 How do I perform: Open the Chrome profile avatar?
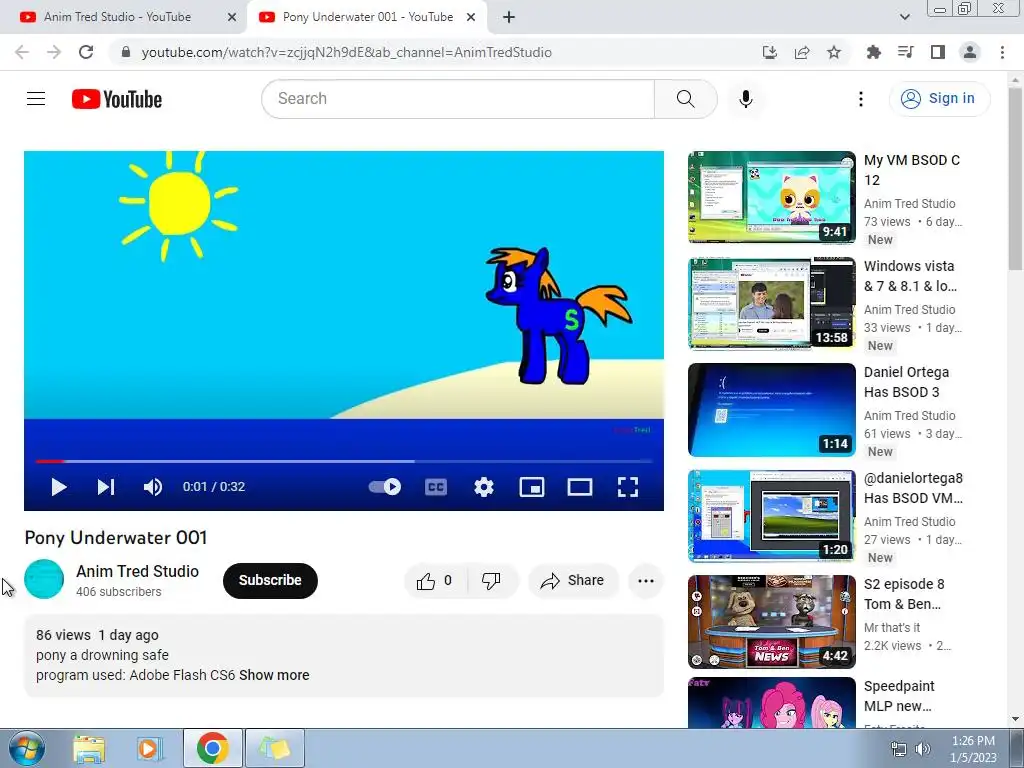pyautogui.click(x=970, y=52)
